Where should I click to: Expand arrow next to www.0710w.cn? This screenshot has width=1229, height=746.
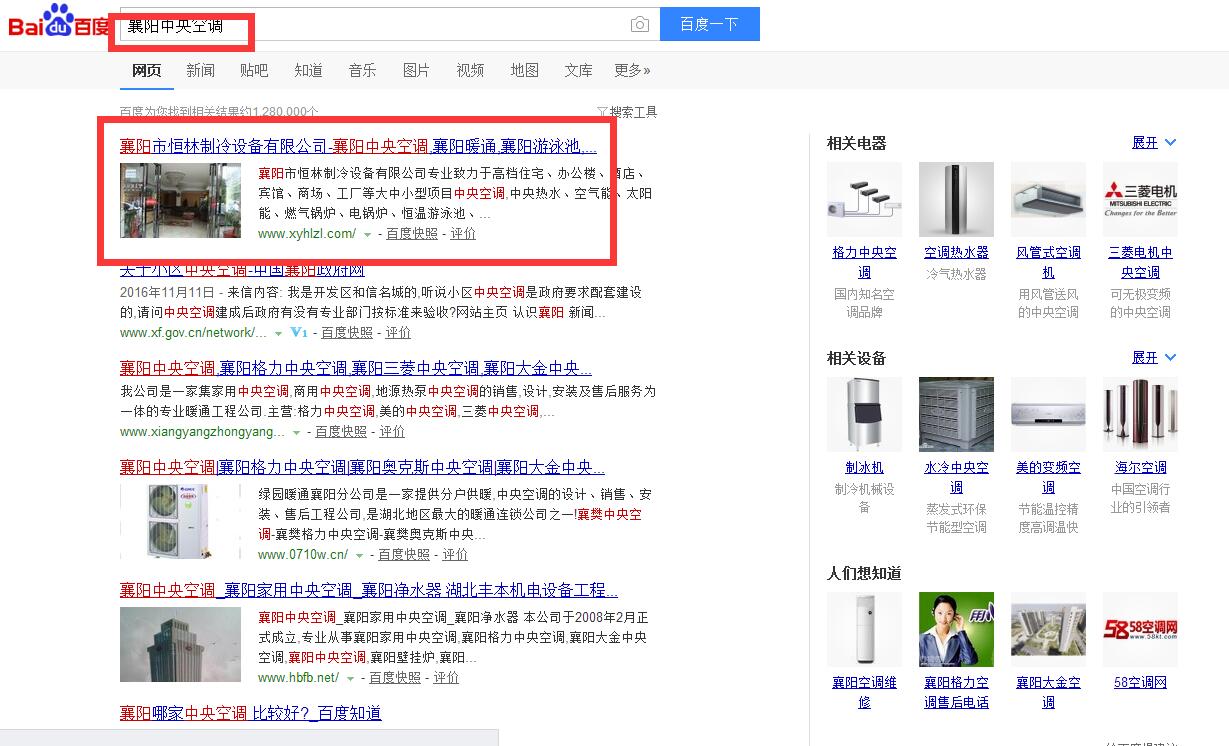[x=359, y=556]
